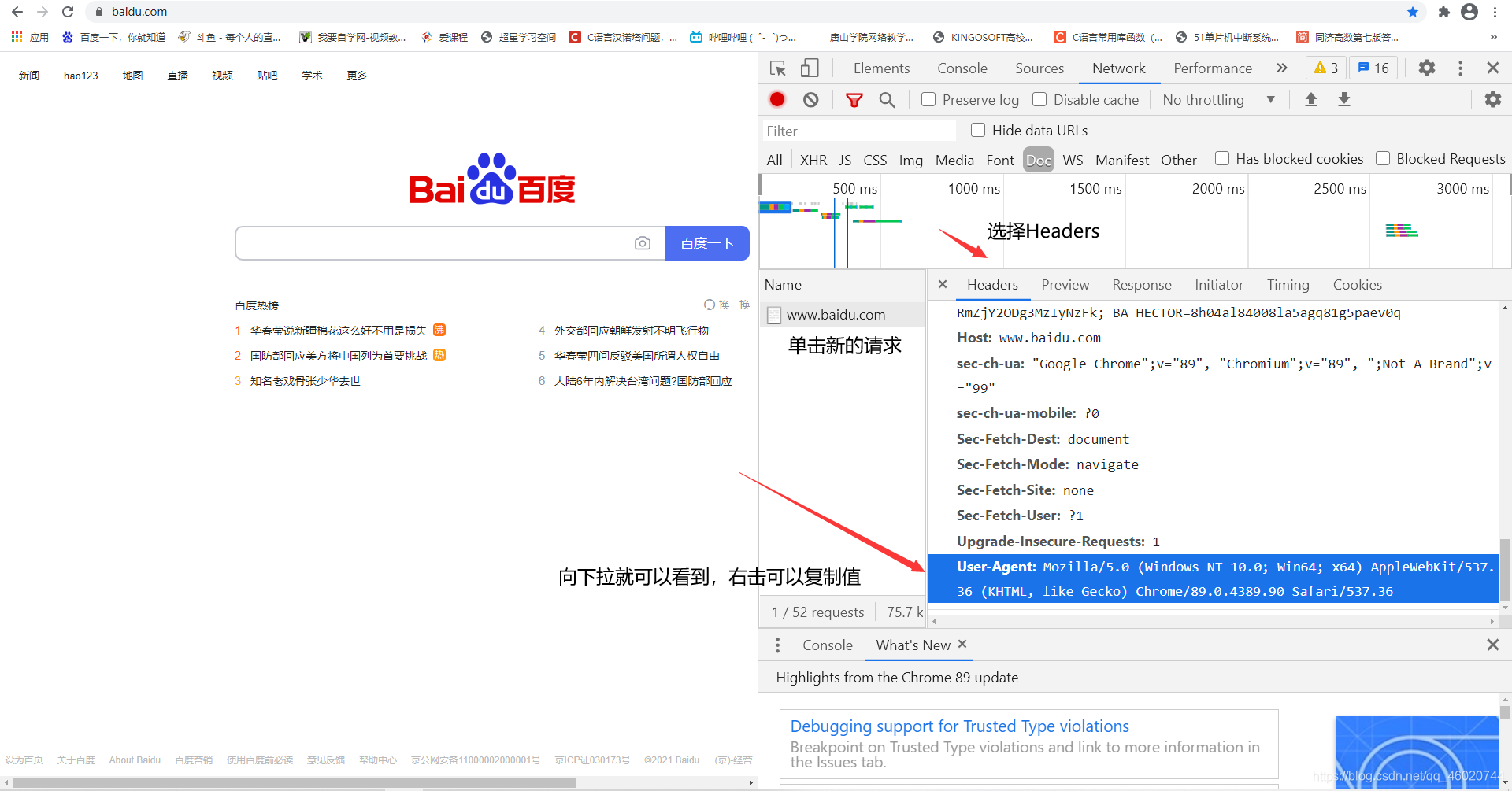Open the extensions puzzle icon

[x=1443, y=12]
